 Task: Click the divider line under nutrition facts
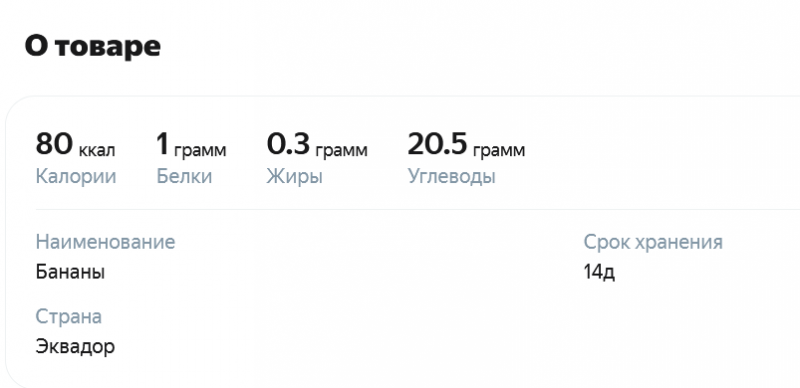click(x=418, y=209)
